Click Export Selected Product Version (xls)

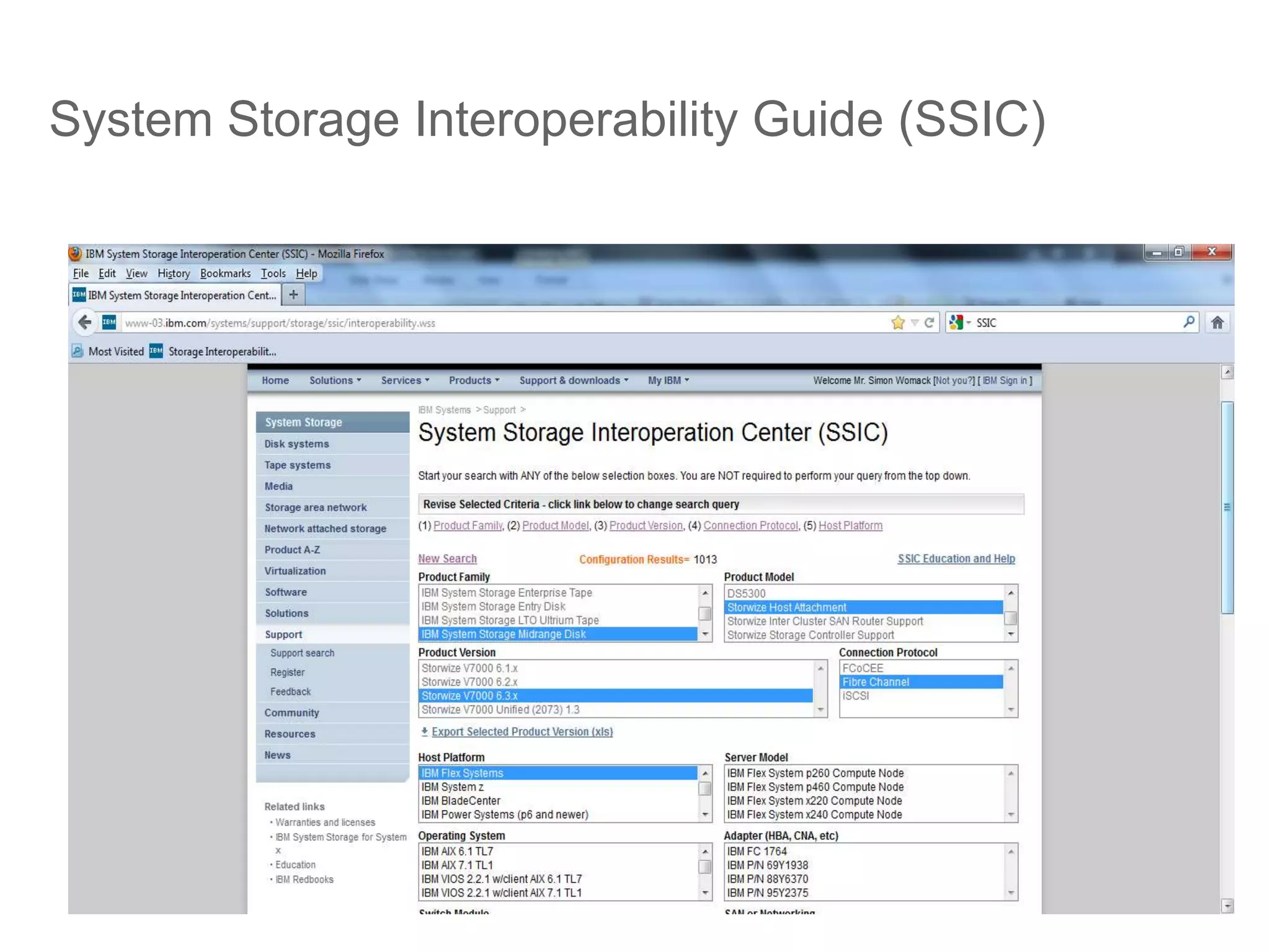[522, 732]
